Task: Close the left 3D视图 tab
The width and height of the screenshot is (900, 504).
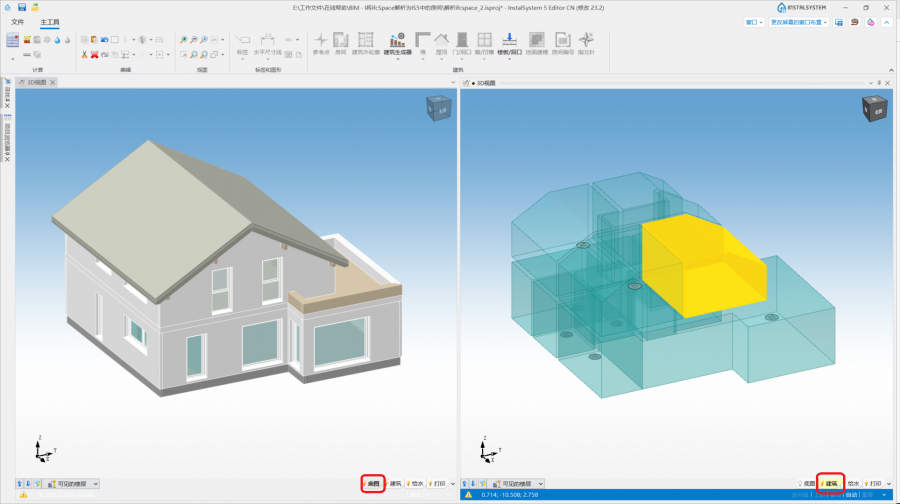Action: (53, 82)
